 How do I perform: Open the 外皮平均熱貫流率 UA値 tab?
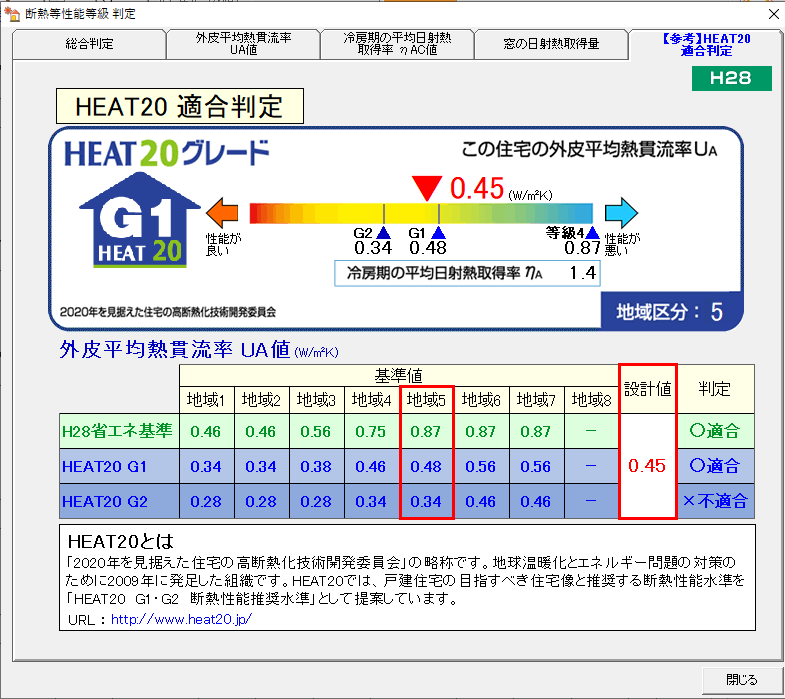[x=243, y=44]
